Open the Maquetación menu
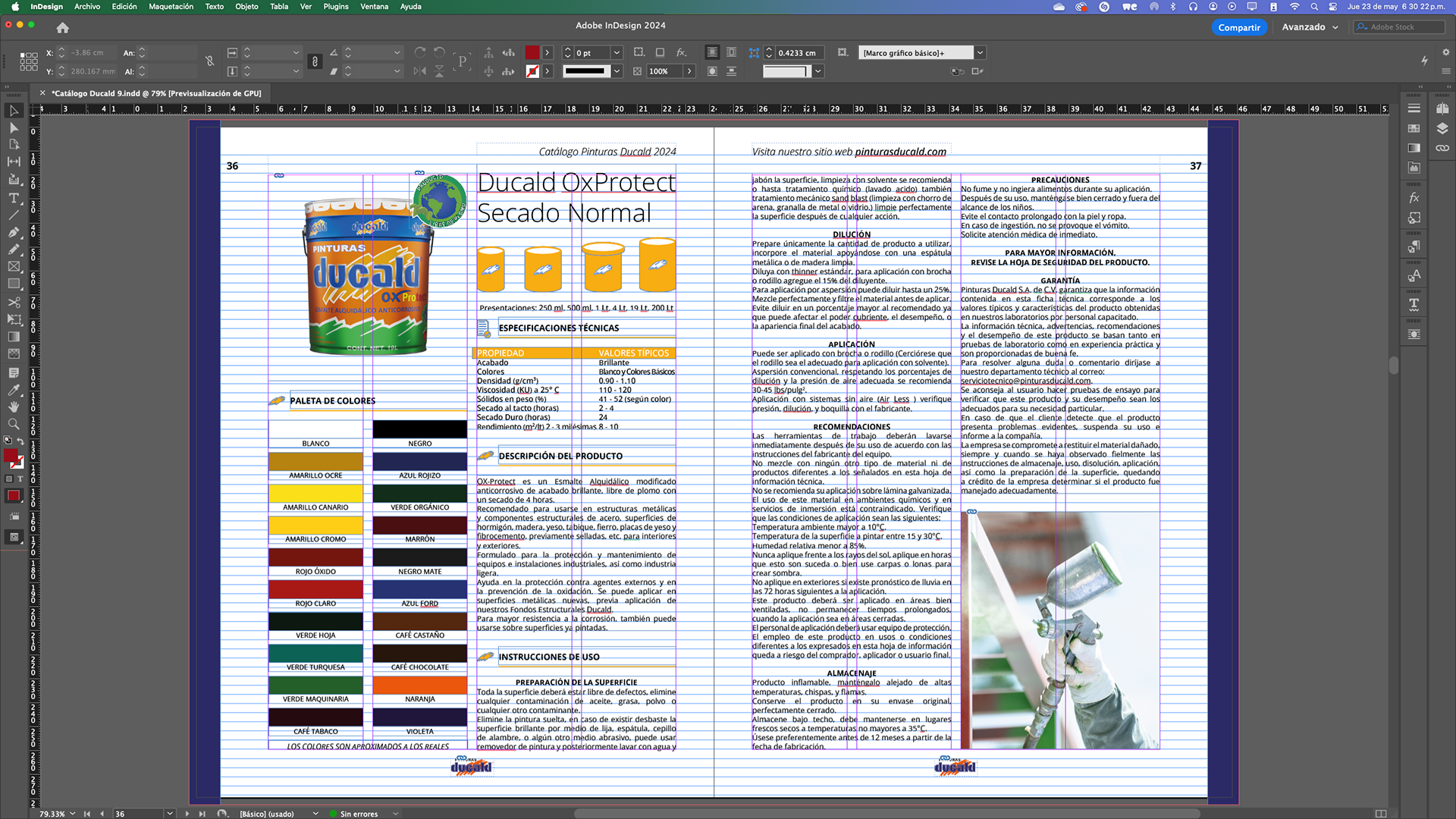 point(171,6)
